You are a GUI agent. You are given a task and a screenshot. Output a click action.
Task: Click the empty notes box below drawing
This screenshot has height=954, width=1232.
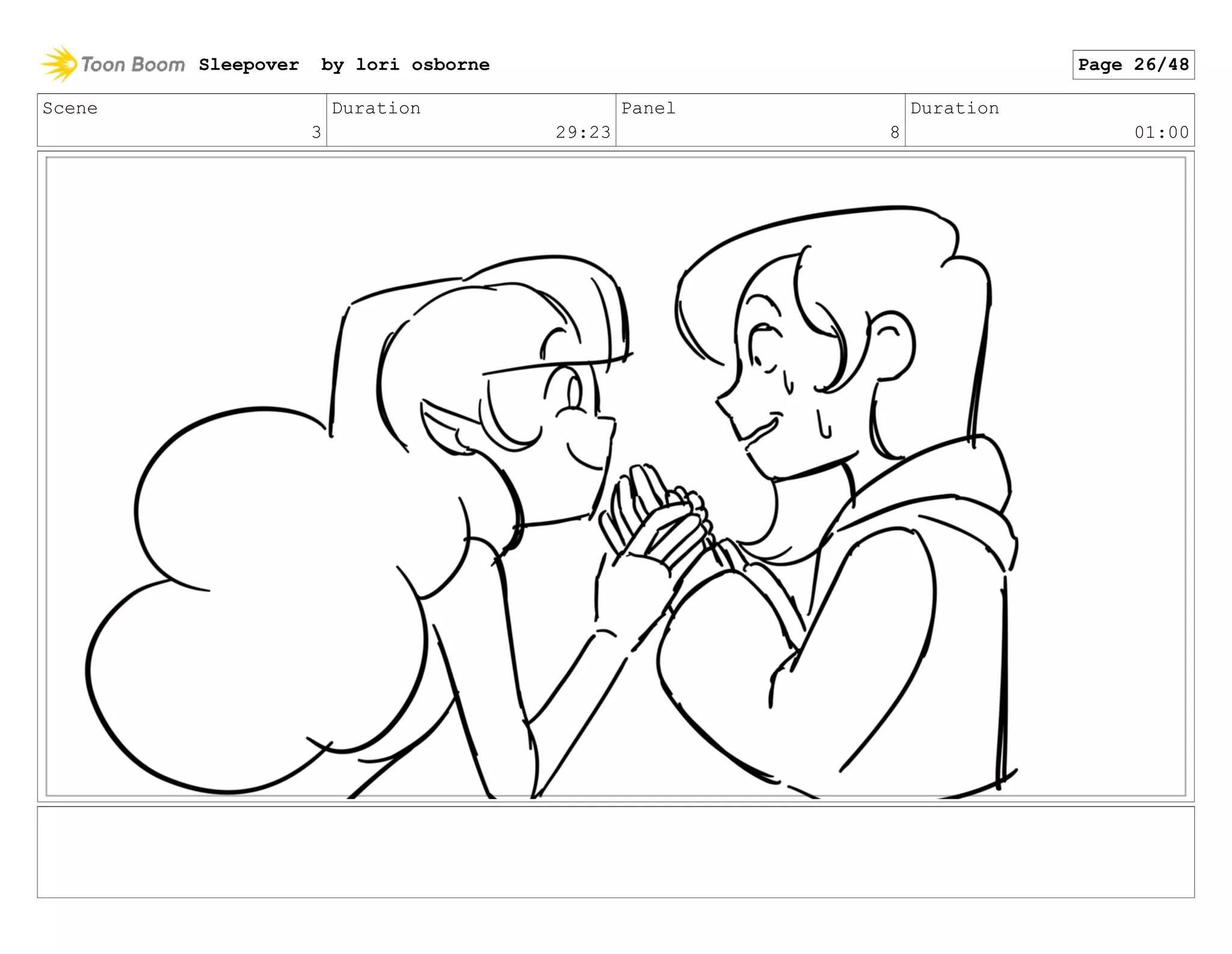point(615,852)
